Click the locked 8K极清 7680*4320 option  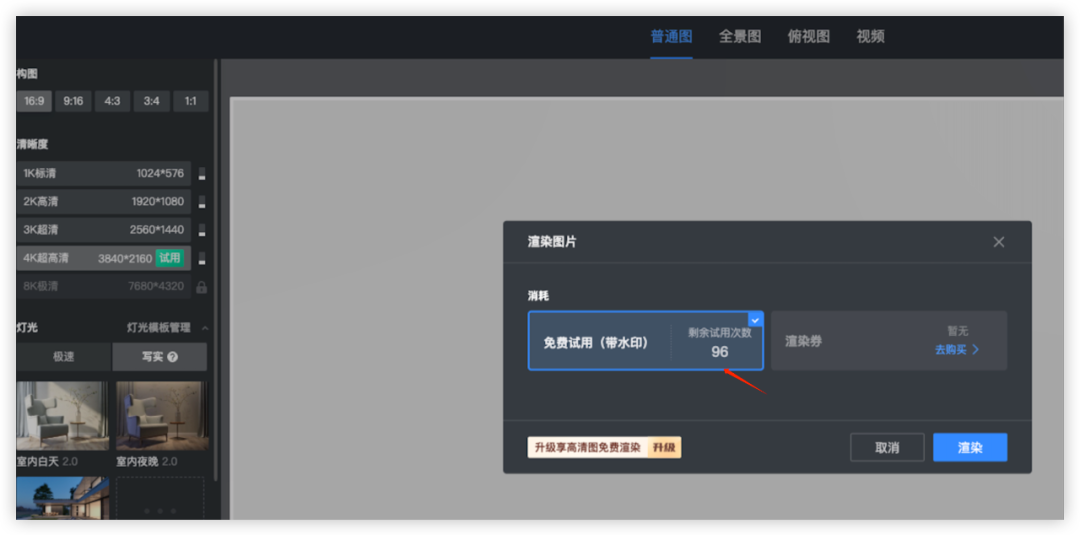coord(103,286)
